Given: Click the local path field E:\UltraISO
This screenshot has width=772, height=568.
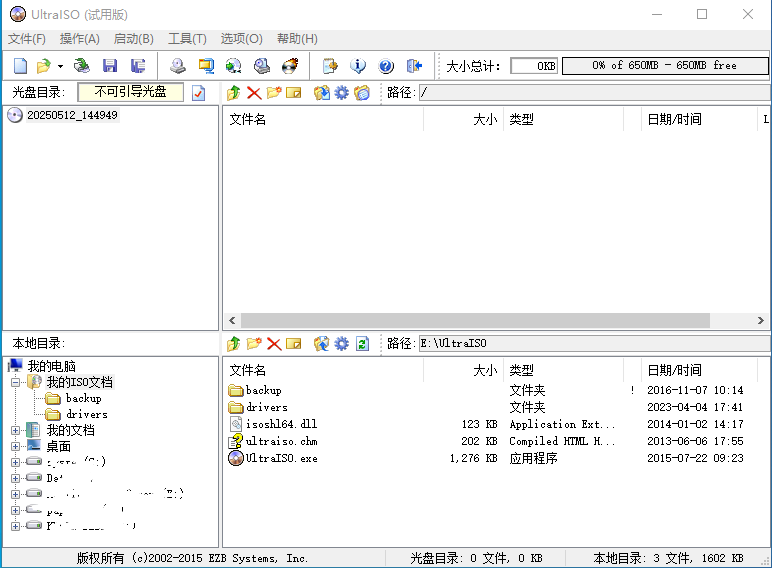Looking at the screenshot, I should point(595,344).
